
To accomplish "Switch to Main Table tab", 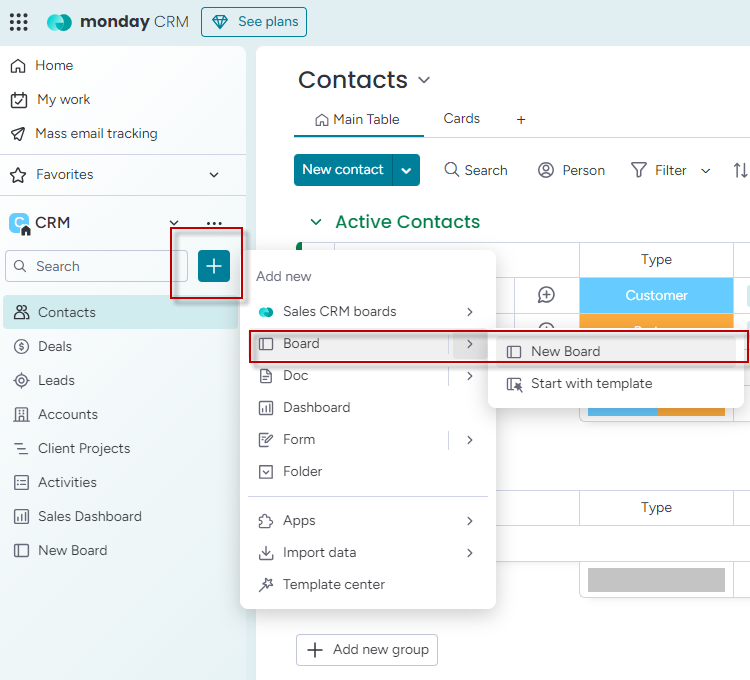I will pyautogui.click(x=357, y=120).
